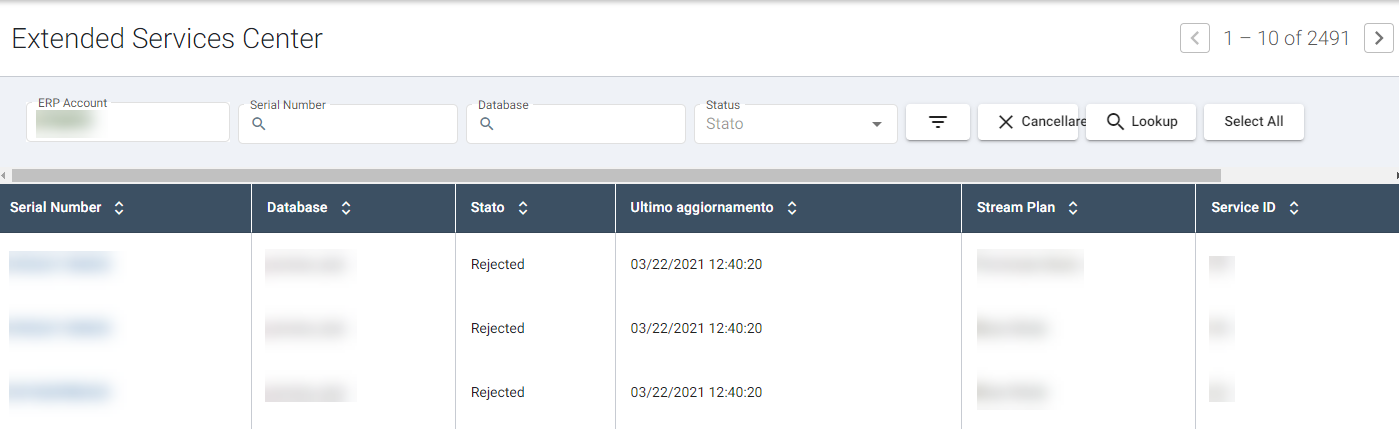Viewport: 1399px width, 429px height.
Task: Click the Lookup button
Action: pos(1141,122)
